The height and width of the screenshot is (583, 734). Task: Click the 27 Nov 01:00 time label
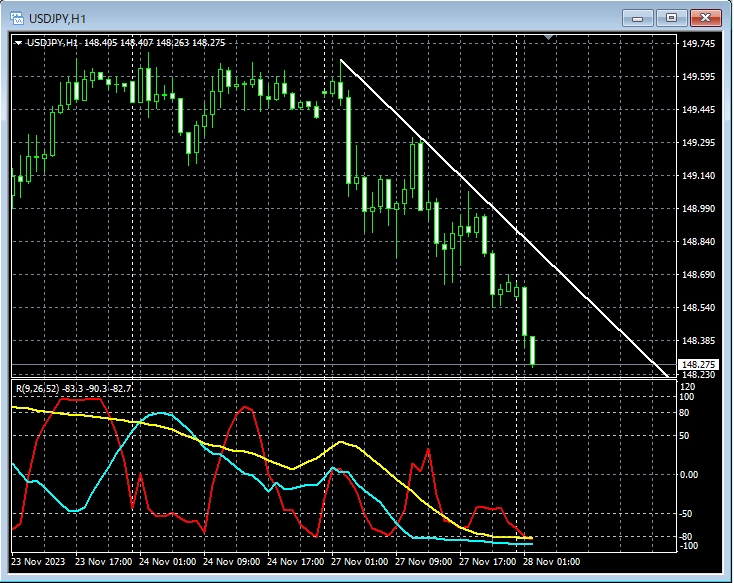[360, 562]
